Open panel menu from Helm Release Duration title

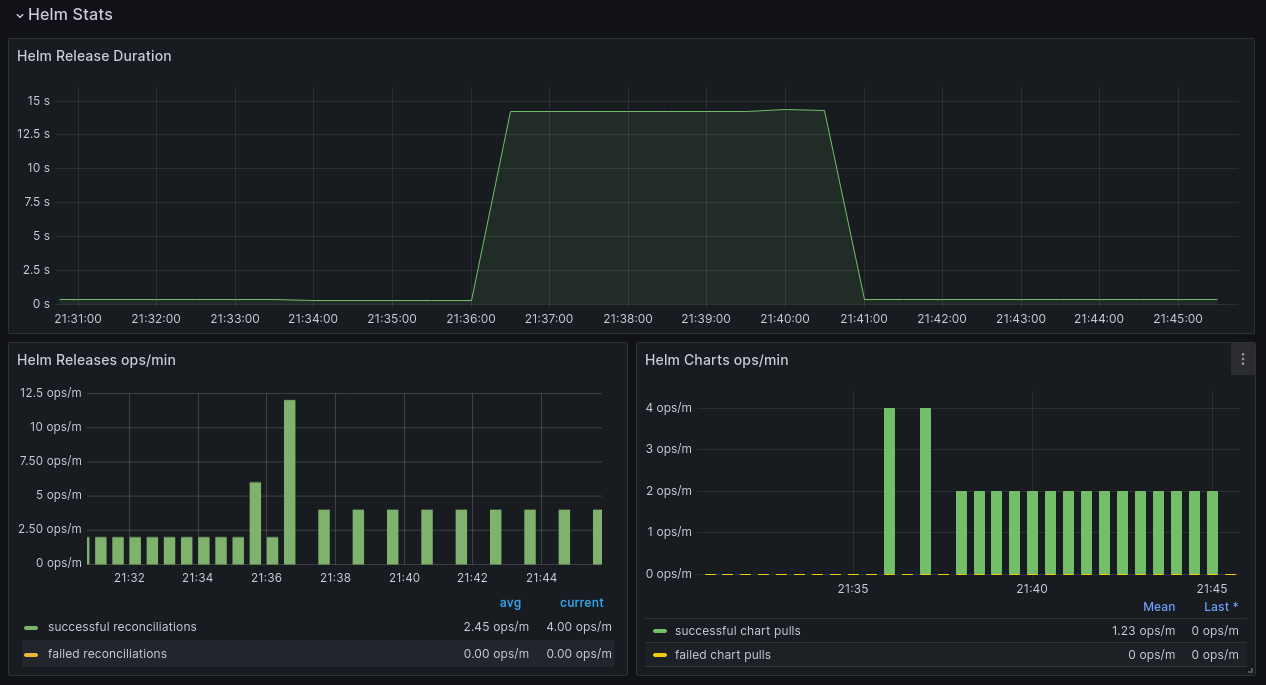coord(94,56)
